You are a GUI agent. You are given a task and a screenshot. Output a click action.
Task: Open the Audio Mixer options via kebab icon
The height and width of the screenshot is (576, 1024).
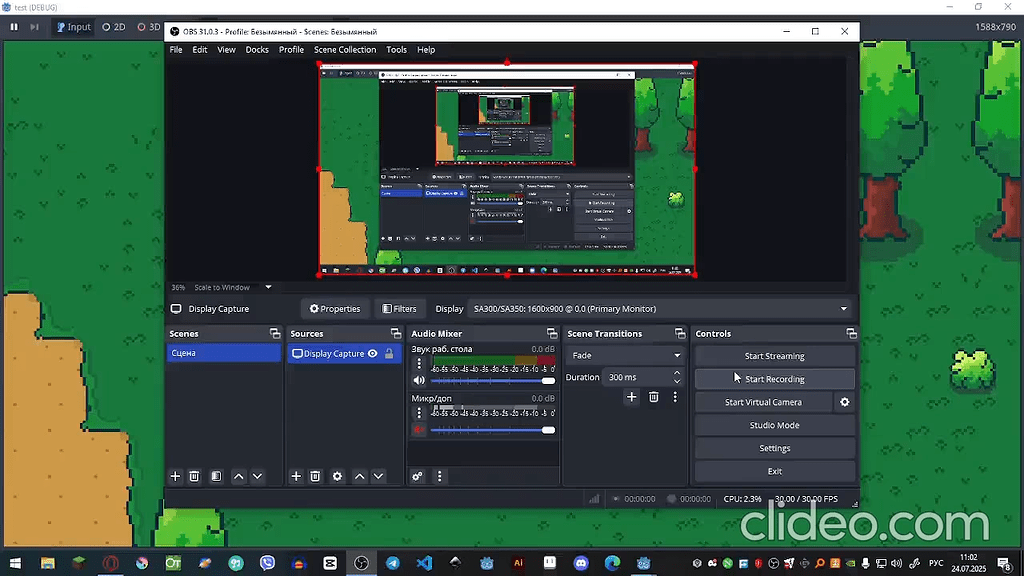pyautogui.click(x=439, y=477)
